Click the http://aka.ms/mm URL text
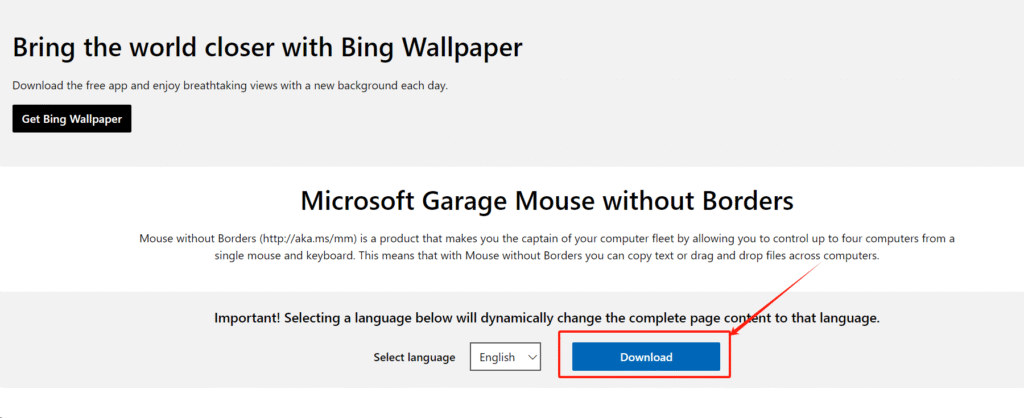 [304, 238]
